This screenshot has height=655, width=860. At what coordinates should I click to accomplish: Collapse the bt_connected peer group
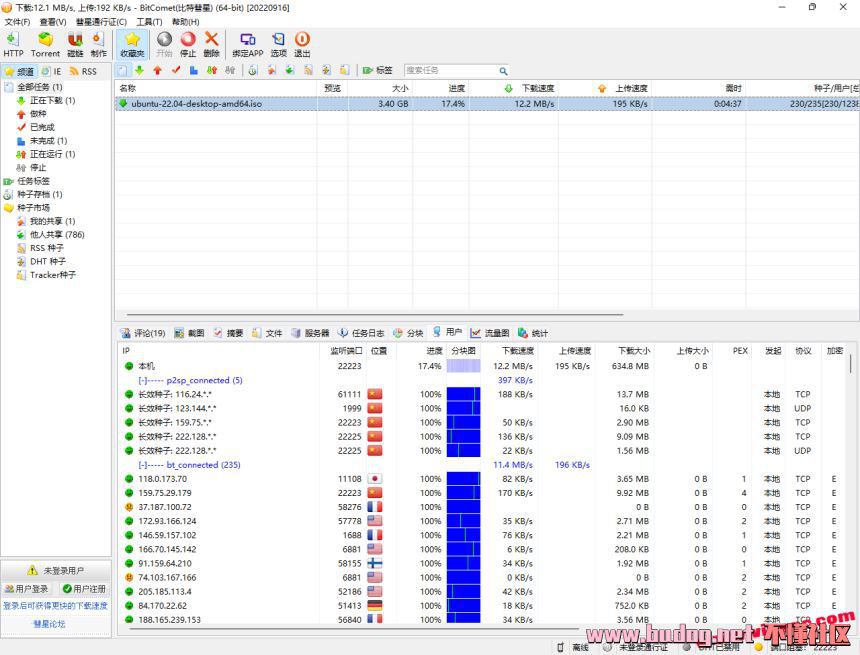(x=143, y=465)
